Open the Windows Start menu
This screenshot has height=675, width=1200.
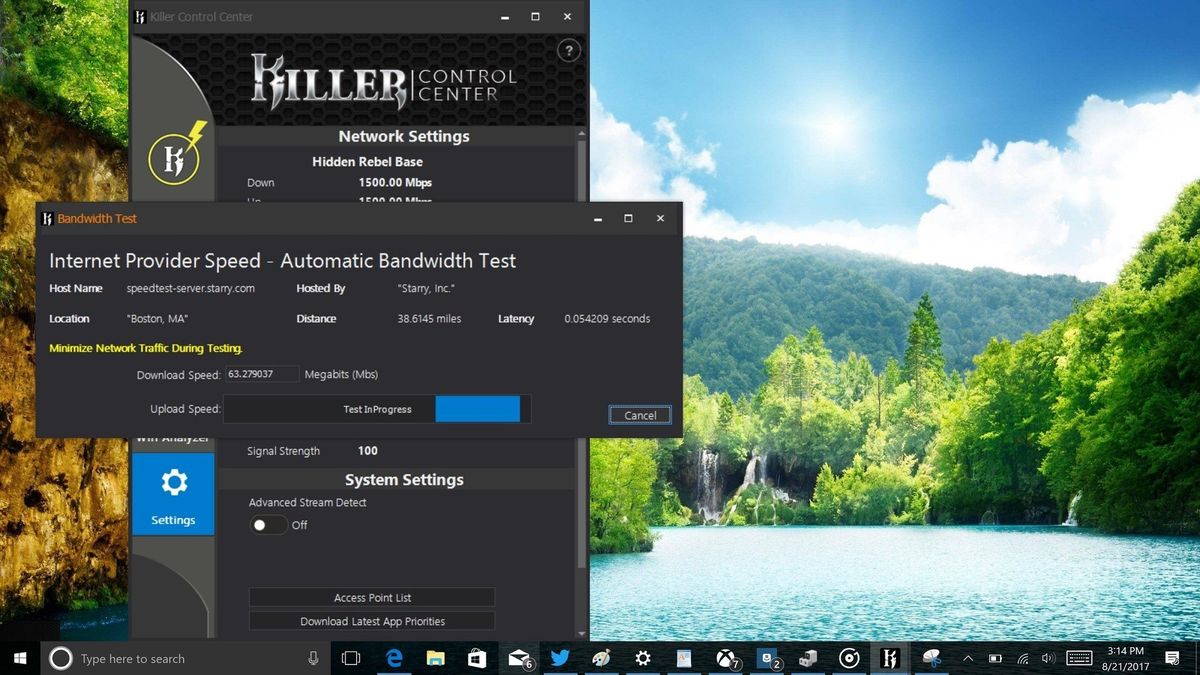coord(20,658)
